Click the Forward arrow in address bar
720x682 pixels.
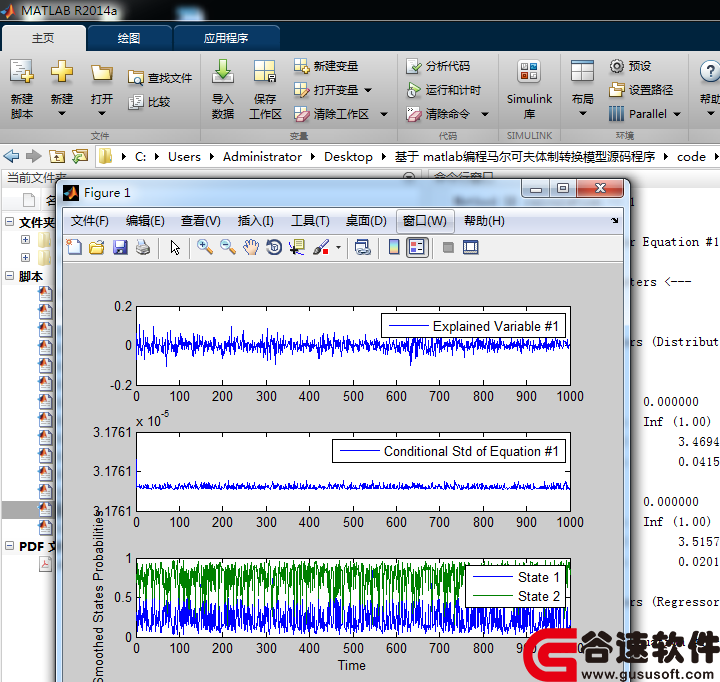(34, 156)
